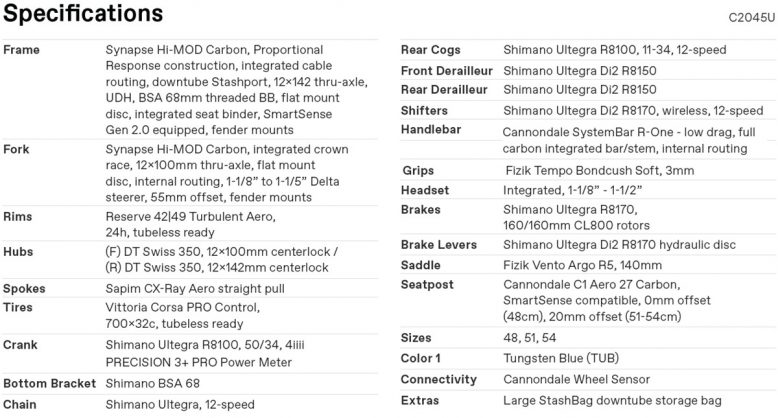
Task: Select the Hubs label
Action: click(x=20, y=252)
